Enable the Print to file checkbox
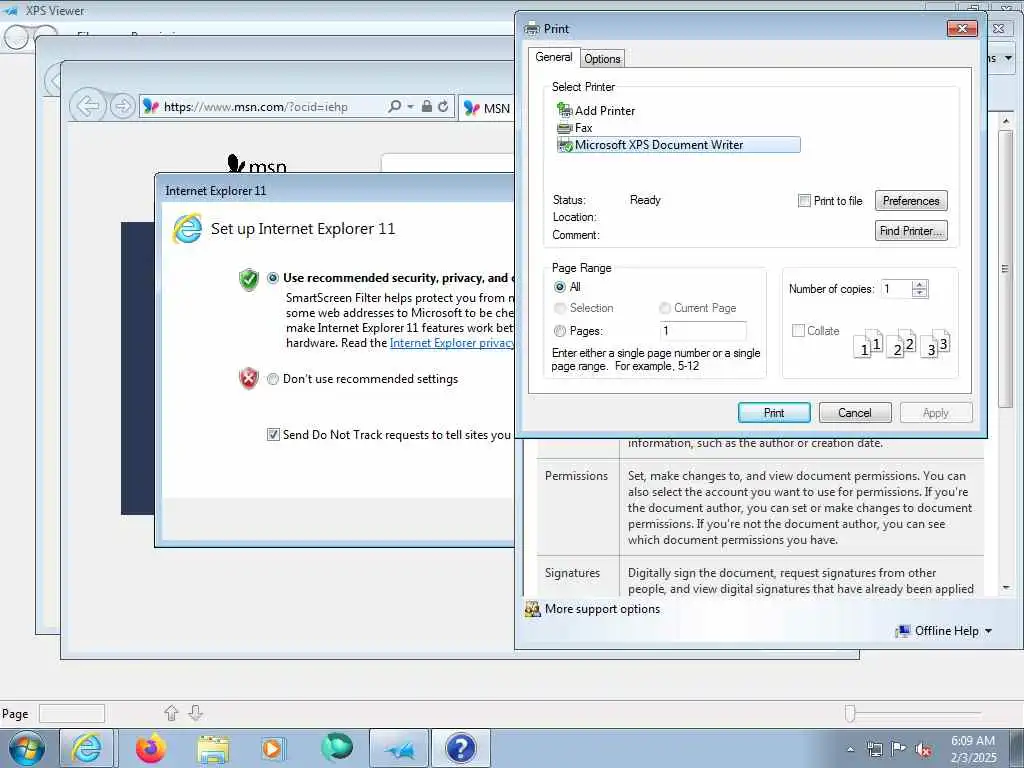Image resolution: width=1024 pixels, height=768 pixels. (805, 200)
